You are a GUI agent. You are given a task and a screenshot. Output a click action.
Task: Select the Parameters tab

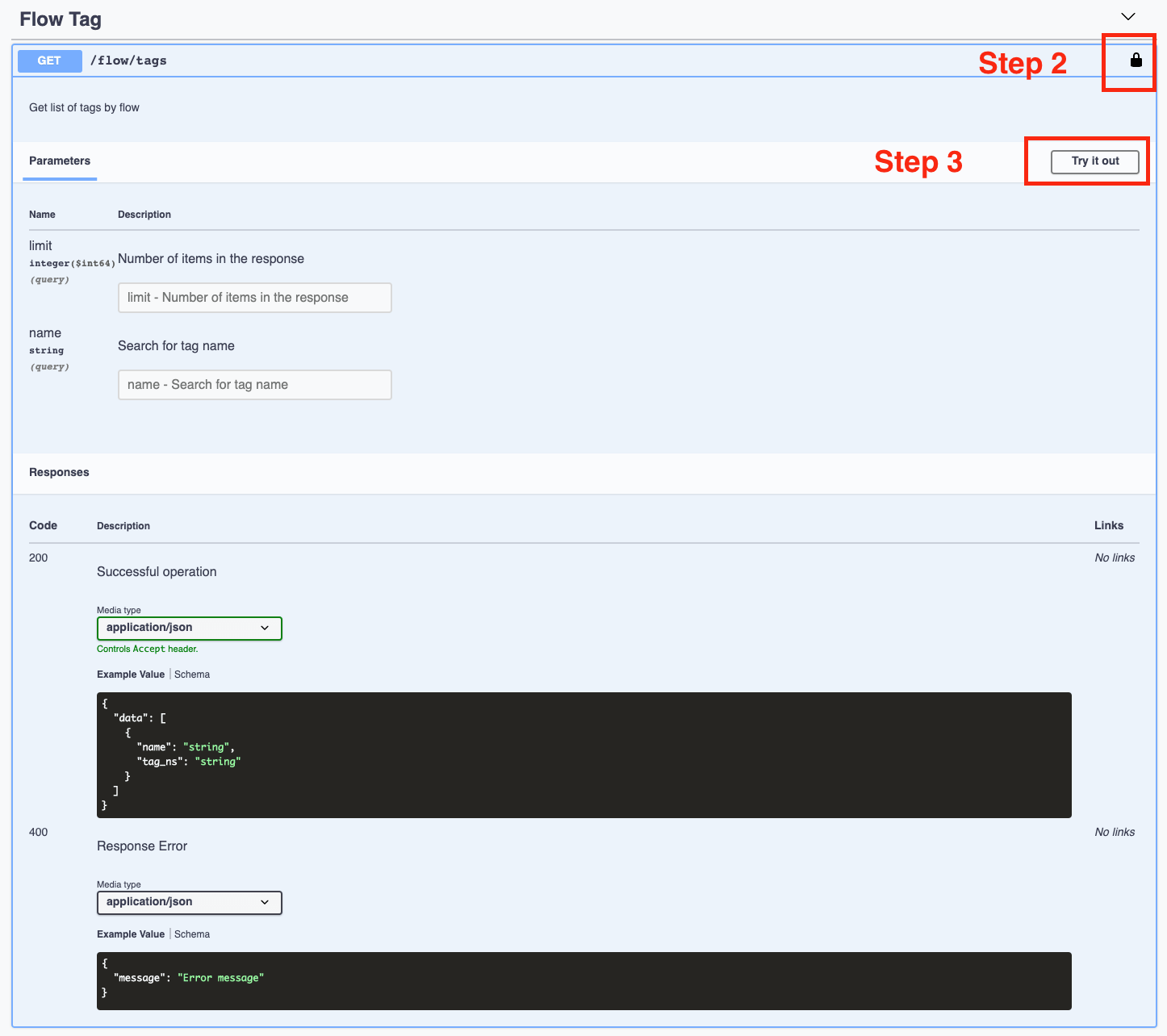click(60, 161)
